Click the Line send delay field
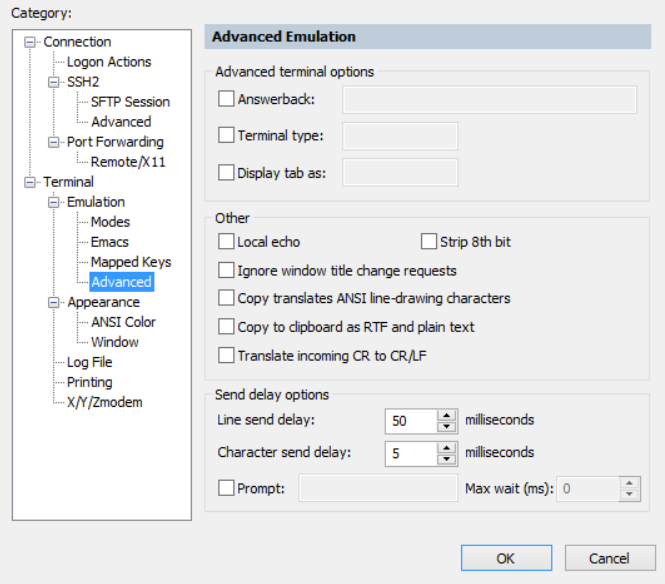The image size is (665, 584). [x=411, y=421]
